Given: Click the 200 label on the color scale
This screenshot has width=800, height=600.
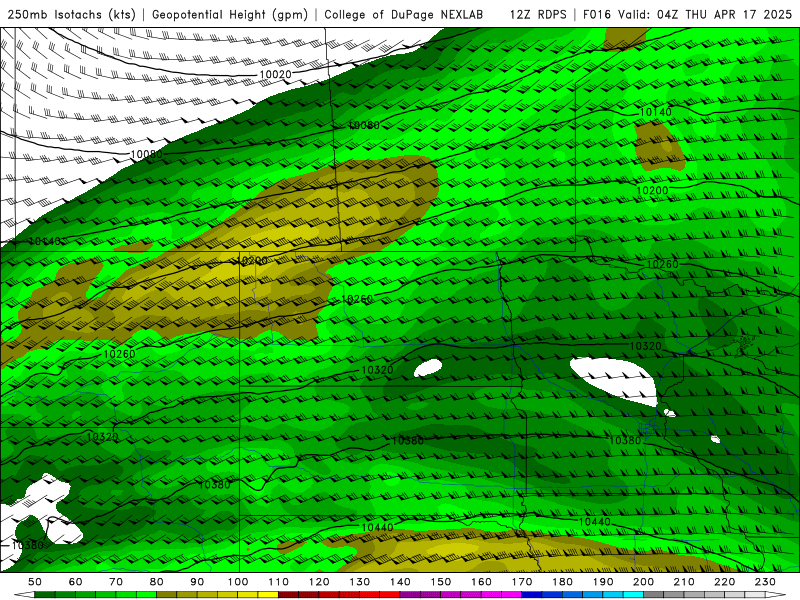Looking at the screenshot, I should (x=643, y=582).
